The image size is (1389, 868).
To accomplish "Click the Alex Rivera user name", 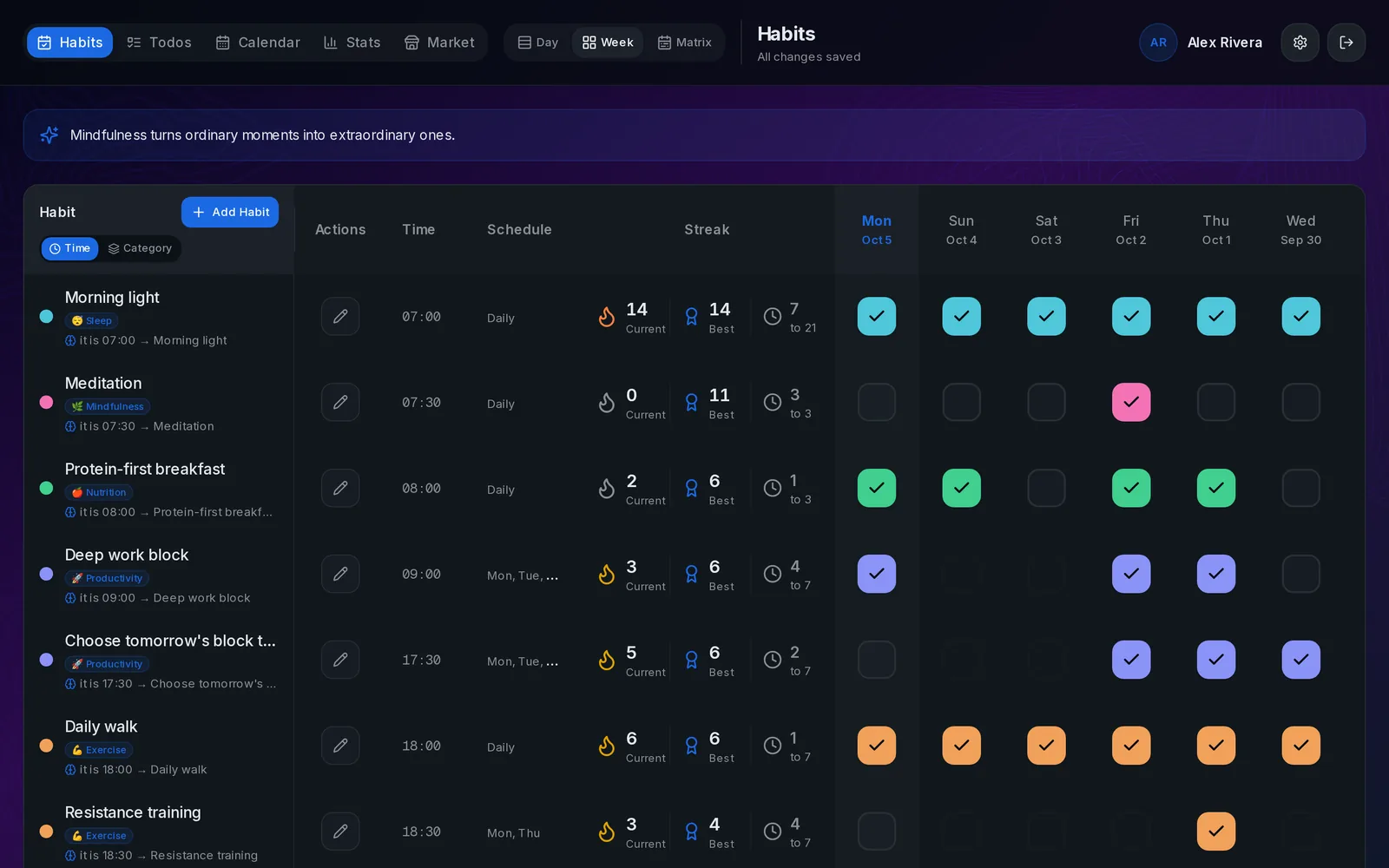I will tap(1225, 43).
